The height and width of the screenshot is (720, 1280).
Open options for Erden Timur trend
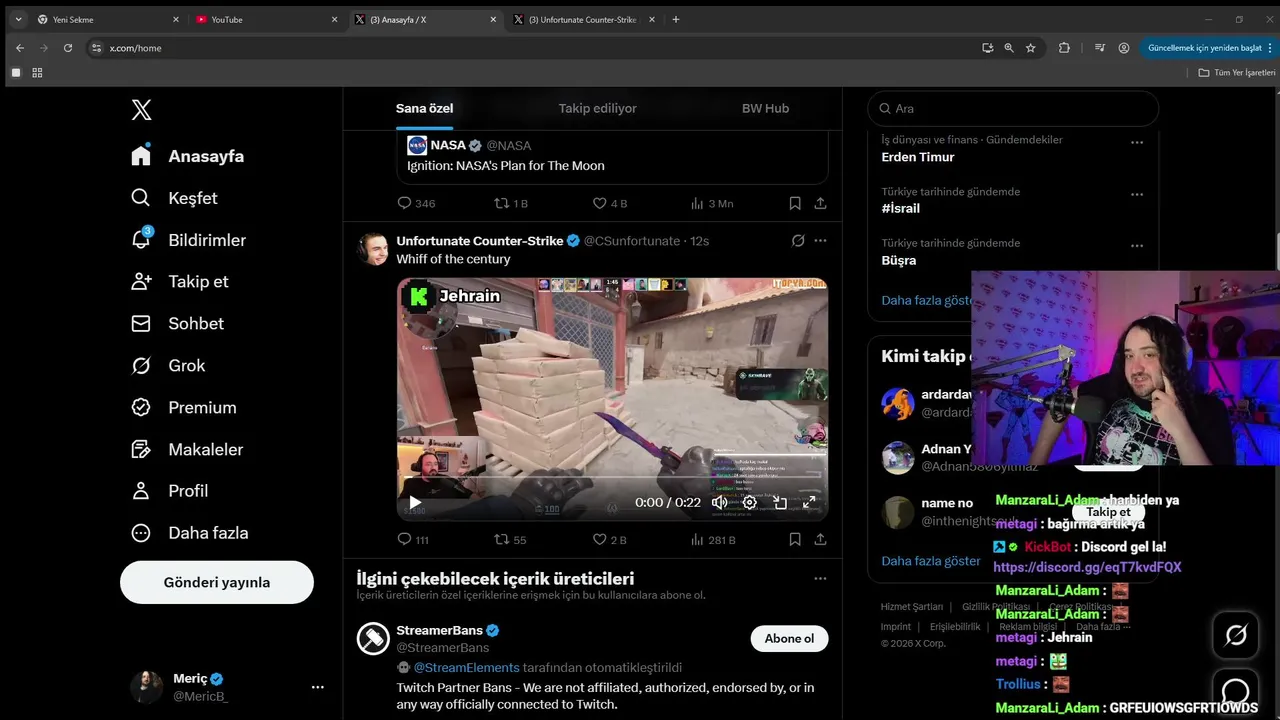tap(1137, 143)
